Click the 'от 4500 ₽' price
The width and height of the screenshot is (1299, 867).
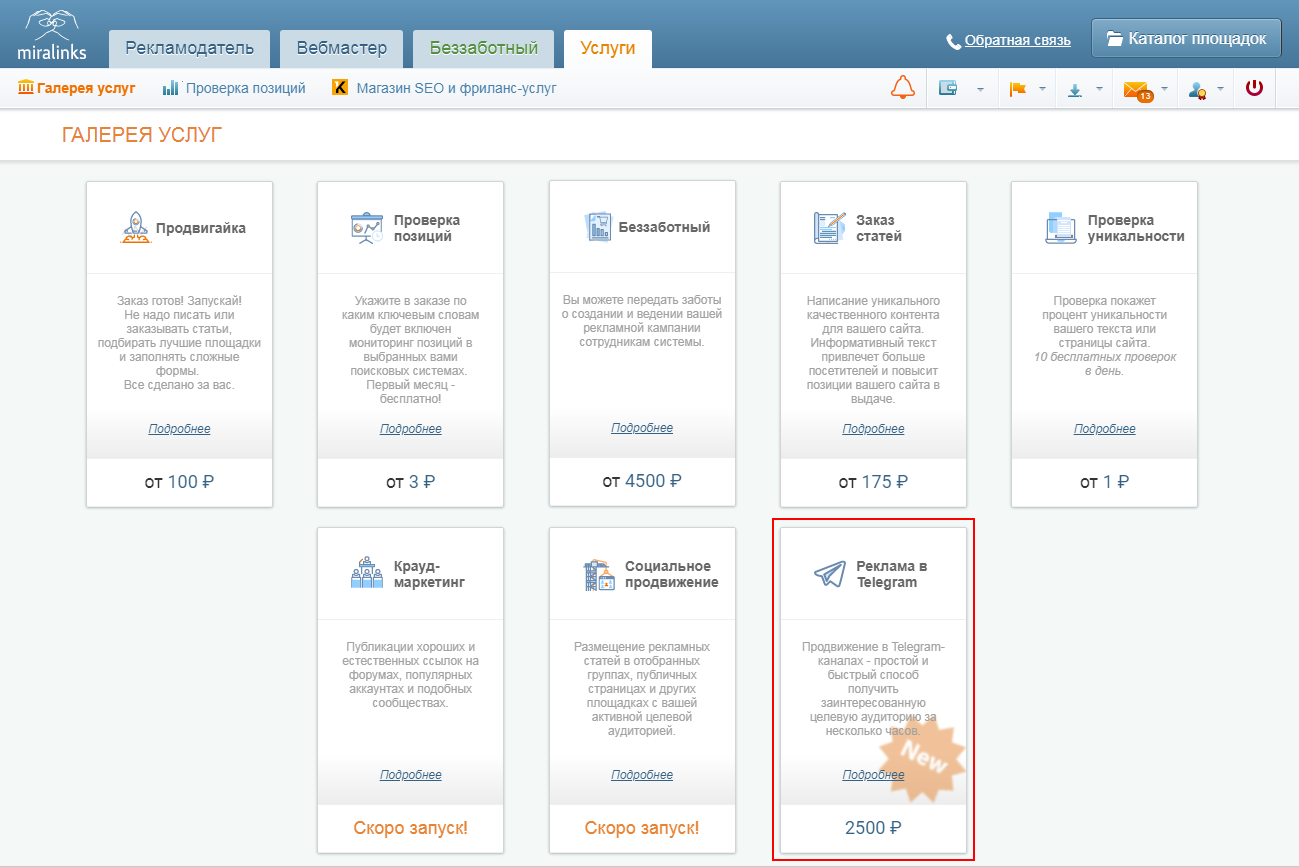[x=642, y=482]
